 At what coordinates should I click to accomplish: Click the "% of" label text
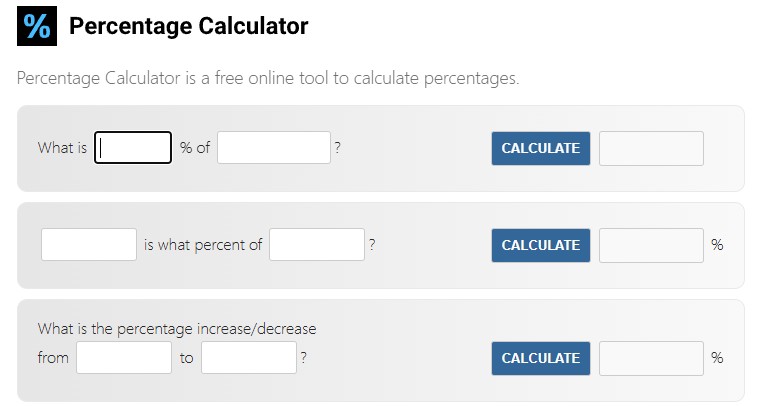click(195, 148)
